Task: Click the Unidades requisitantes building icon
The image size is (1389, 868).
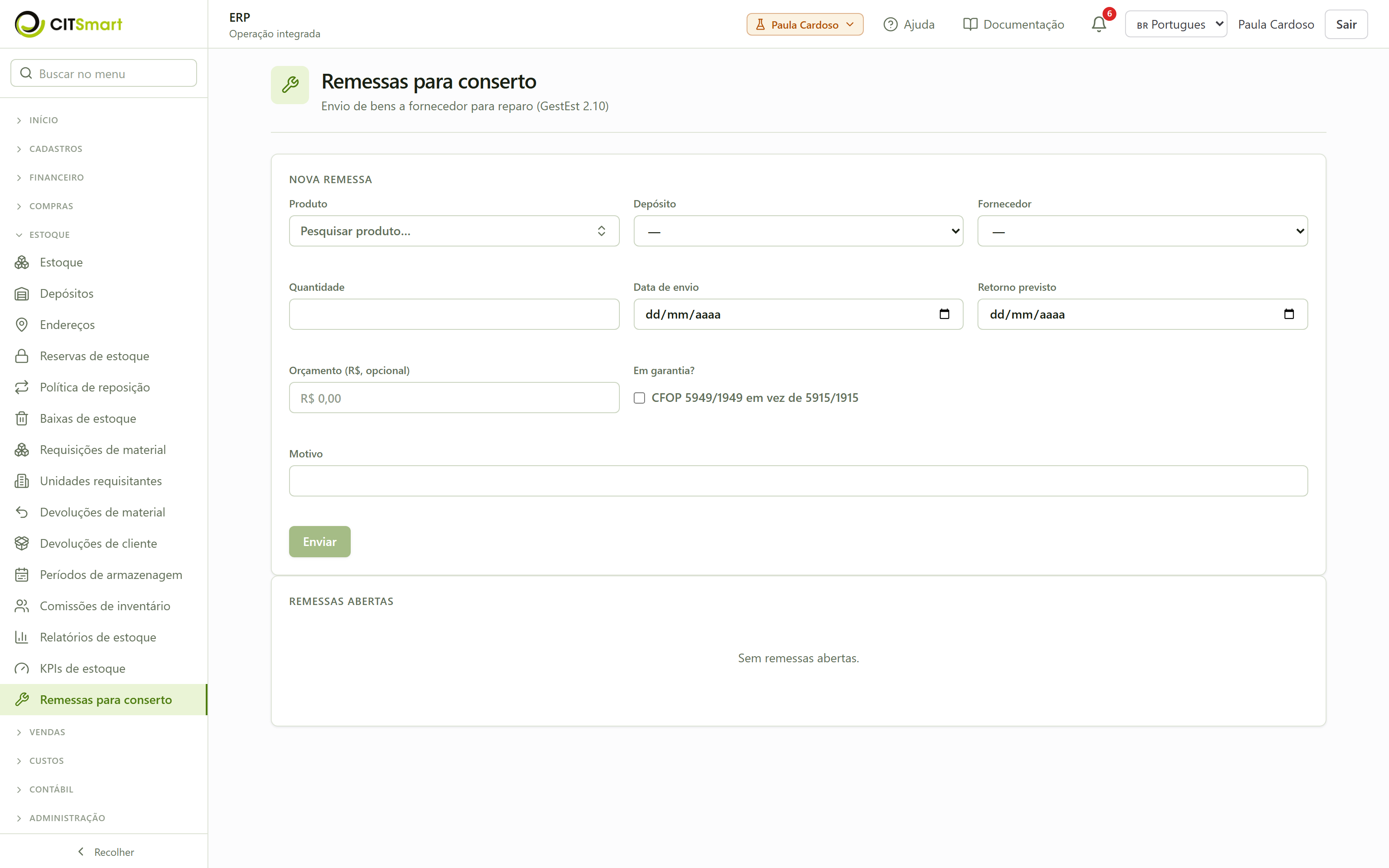Action: (22, 481)
